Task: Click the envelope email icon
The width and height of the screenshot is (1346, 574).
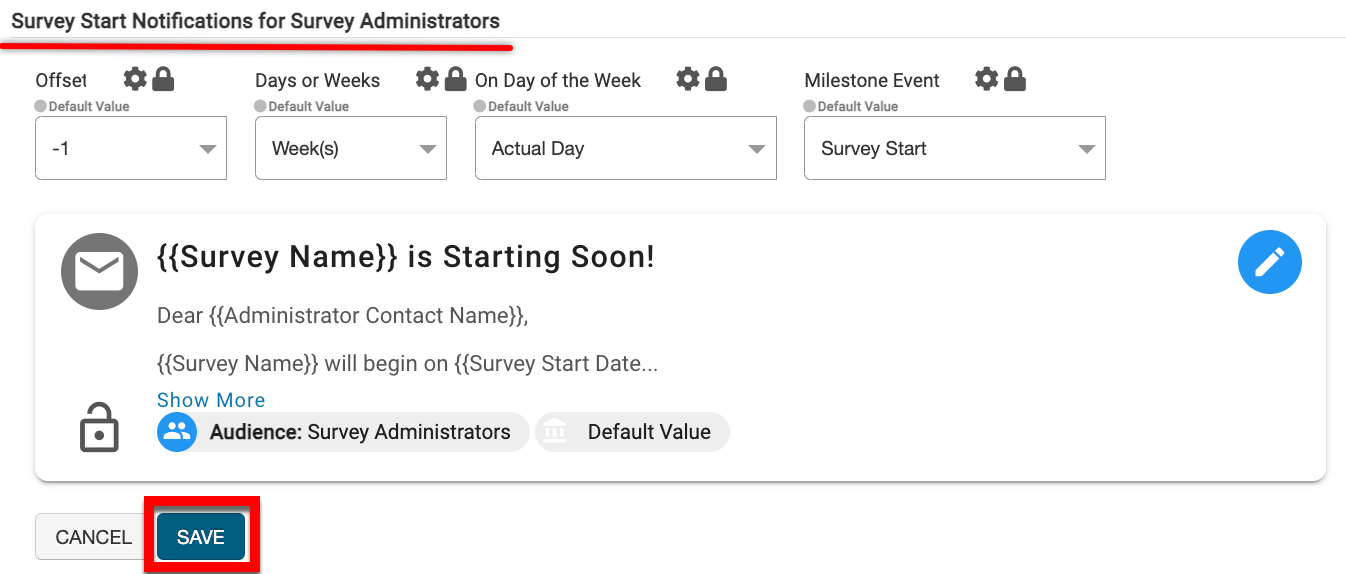Action: [99, 271]
